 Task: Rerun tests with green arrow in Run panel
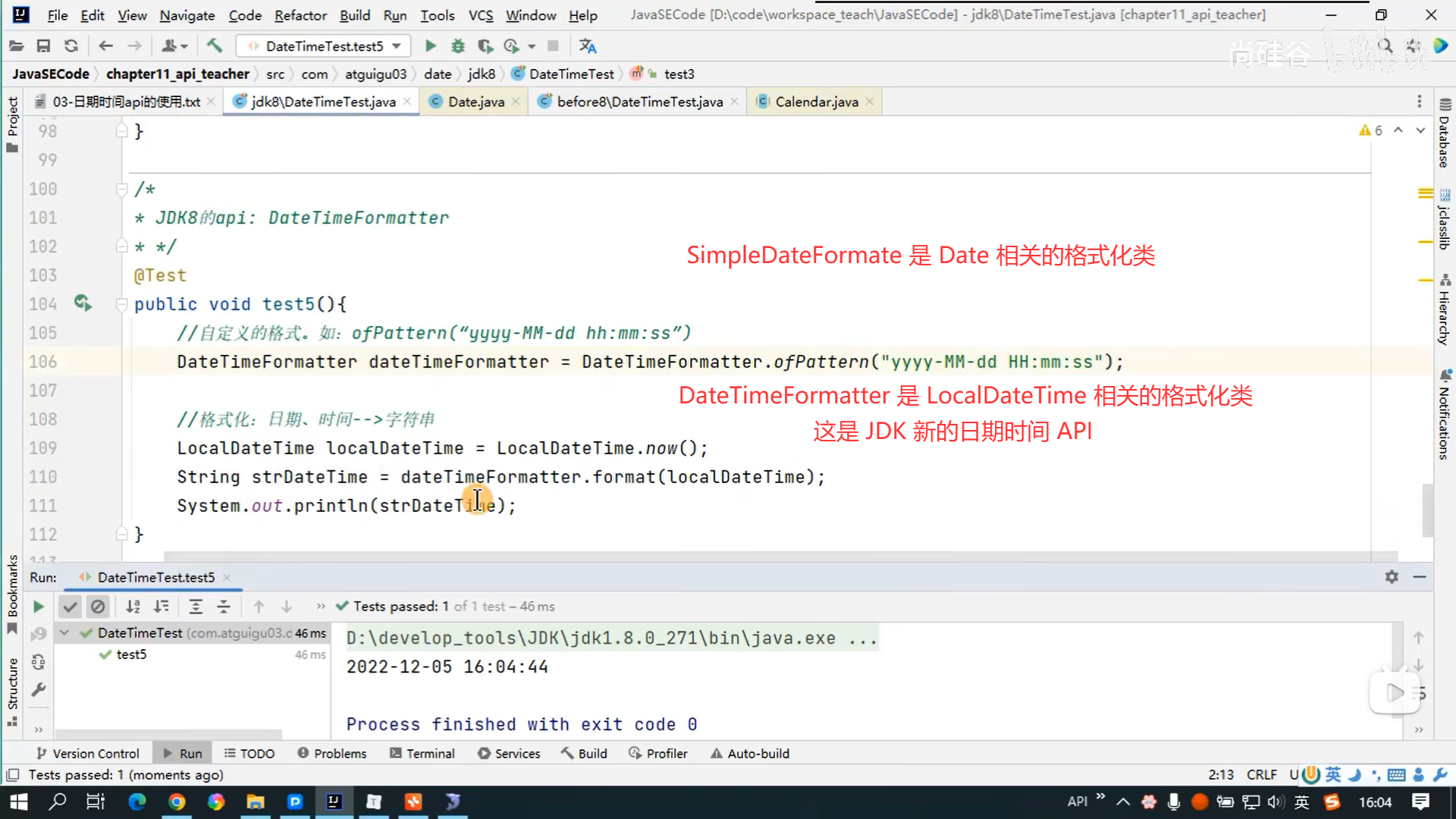click(x=38, y=607)
